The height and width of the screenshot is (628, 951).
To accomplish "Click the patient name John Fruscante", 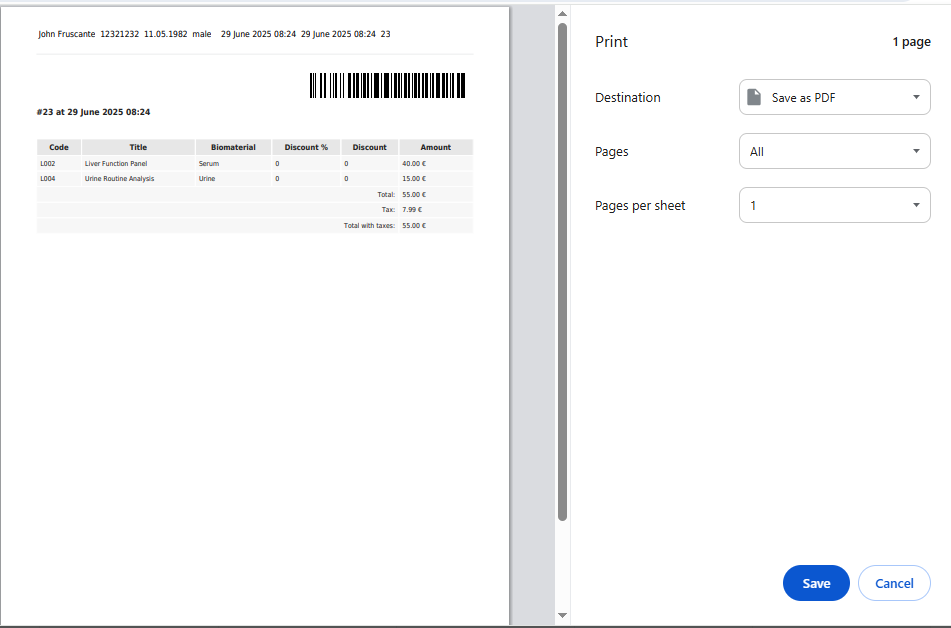I will point(67,34).
